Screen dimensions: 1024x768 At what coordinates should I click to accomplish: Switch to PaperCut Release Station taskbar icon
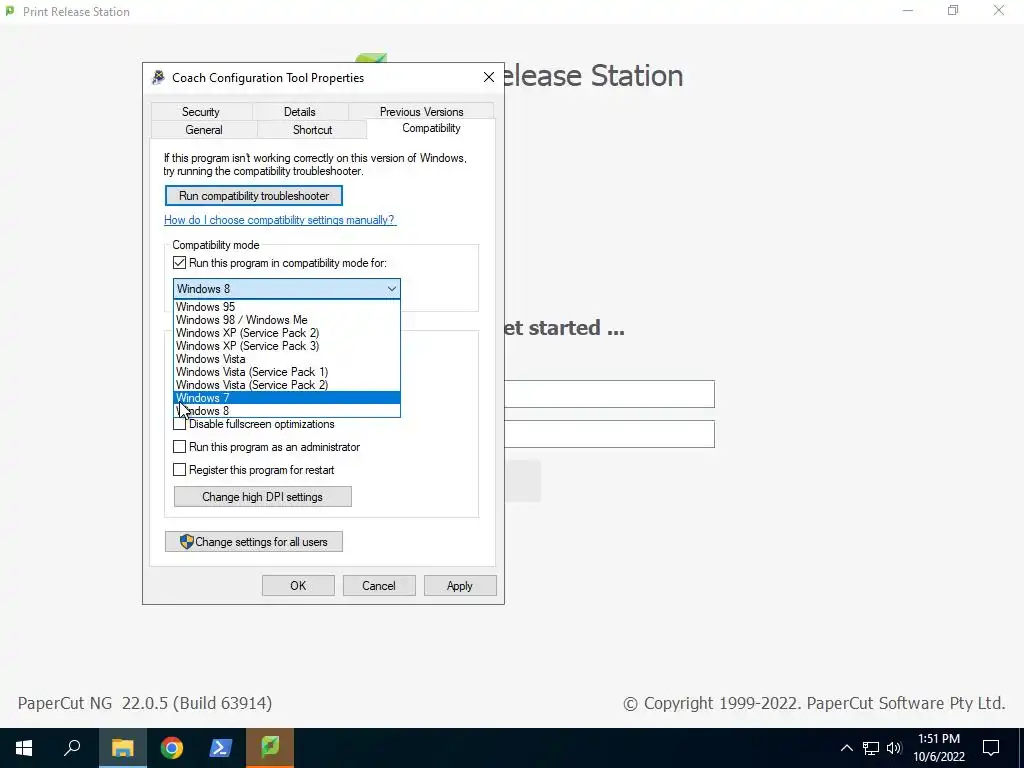point(270,748)
